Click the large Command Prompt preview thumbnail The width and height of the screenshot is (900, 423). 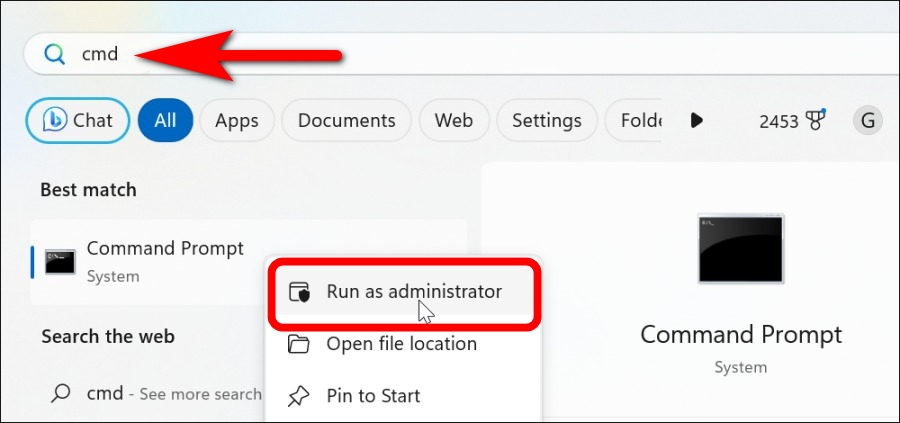(x=740, y=249)
